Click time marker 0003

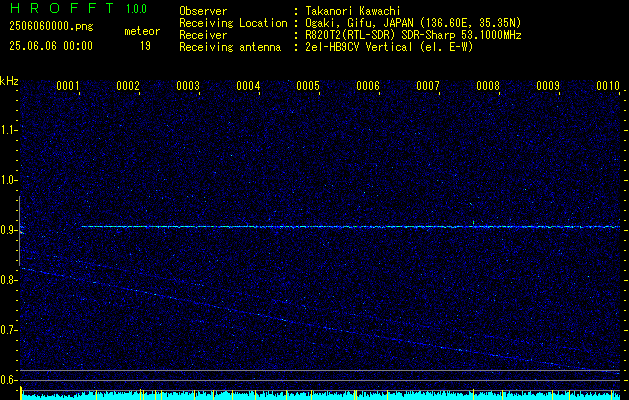pos(188,86)
